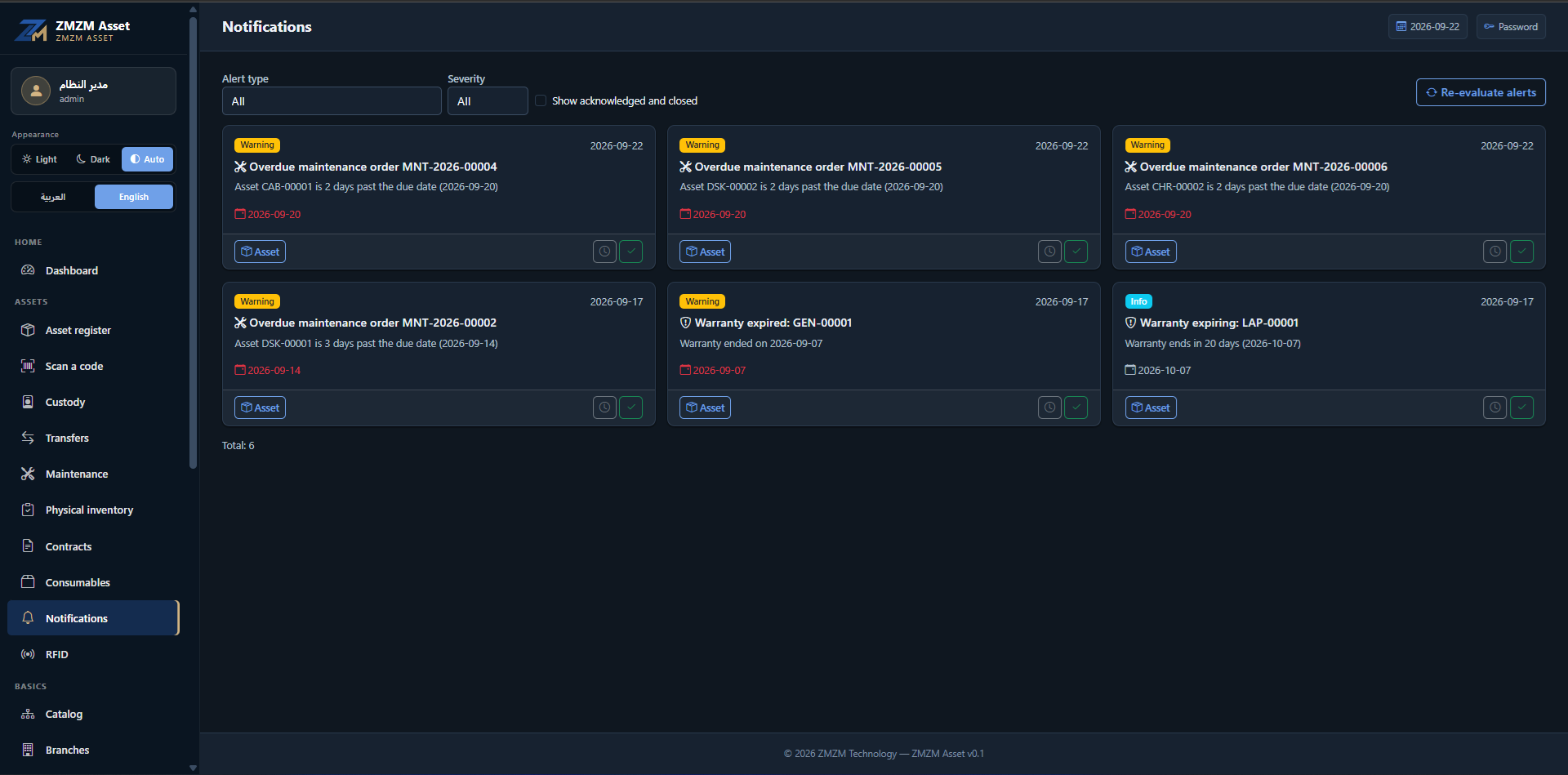Navigate to Maintenance section
Viewport: 1568px width, 775px height.
click(x=93, y=474)
